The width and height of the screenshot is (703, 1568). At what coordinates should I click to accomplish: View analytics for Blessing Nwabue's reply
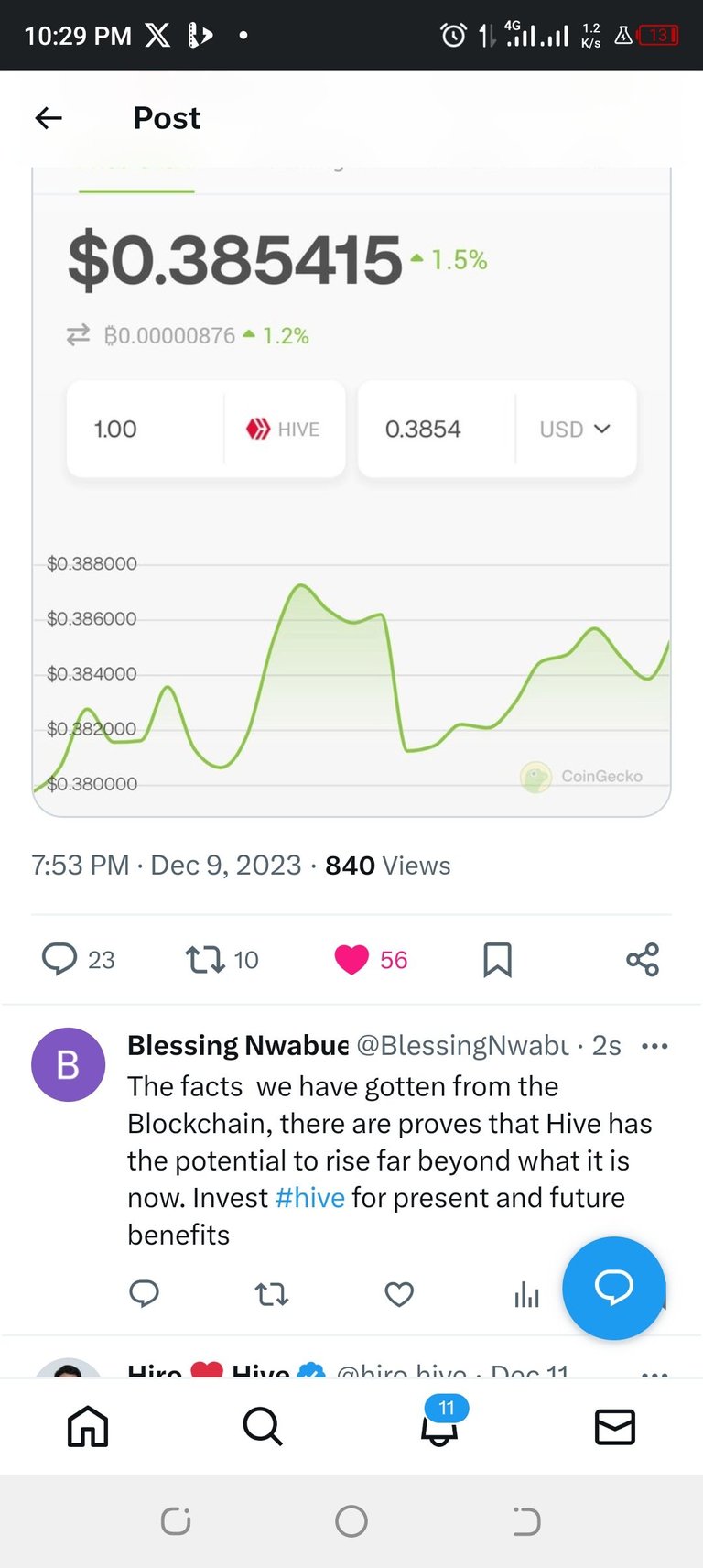point(526,1293)
